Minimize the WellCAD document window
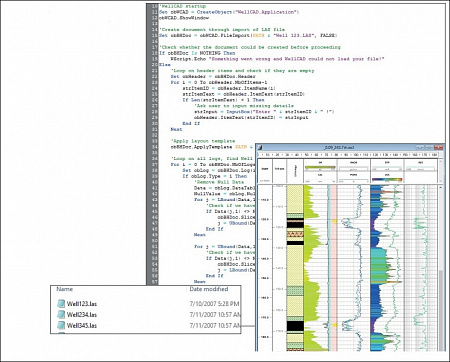Viewport: 450px width, 362px height. [x=420, y=147]
